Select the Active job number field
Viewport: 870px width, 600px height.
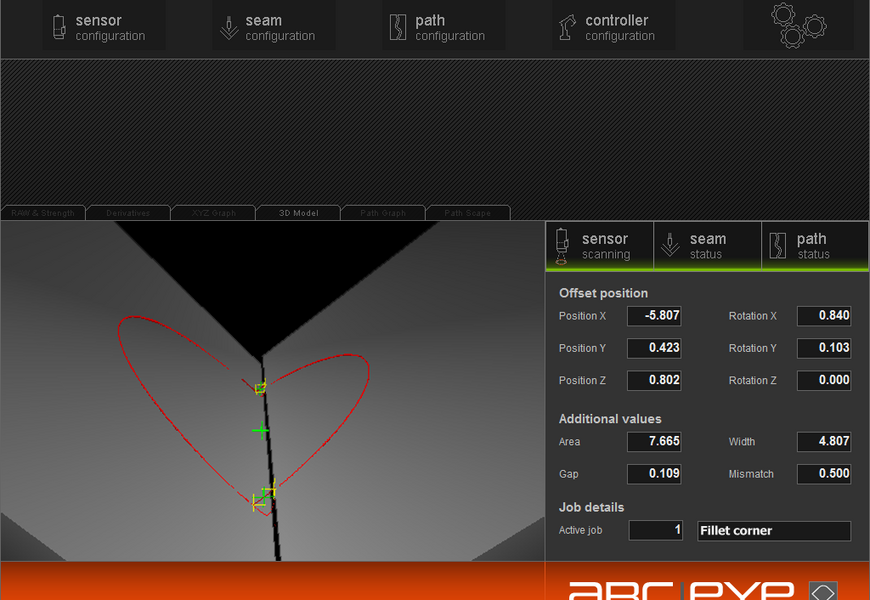tap(654, 531)
